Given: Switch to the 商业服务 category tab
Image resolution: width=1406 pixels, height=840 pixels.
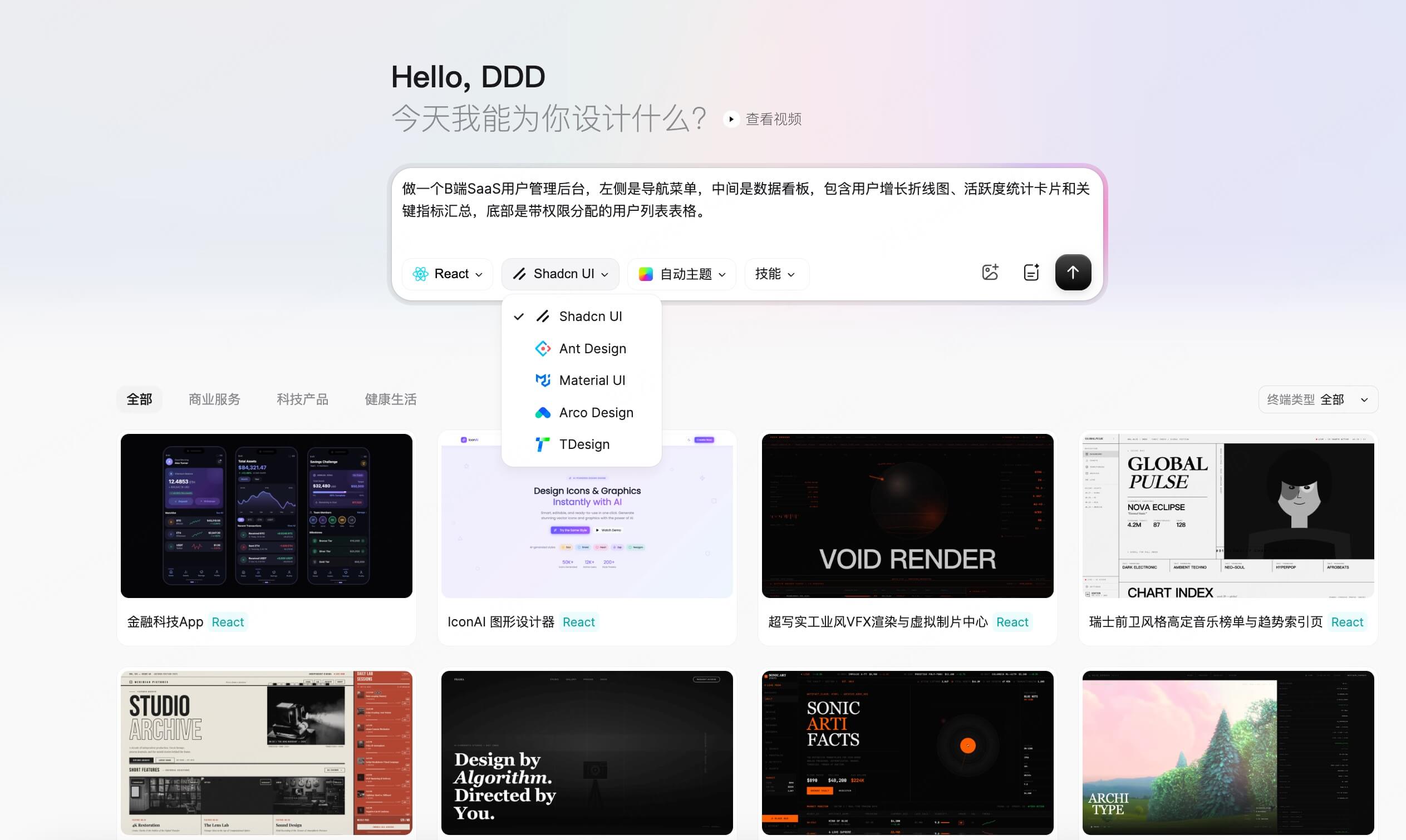Looking at the screenshot, I should (214, 399).
